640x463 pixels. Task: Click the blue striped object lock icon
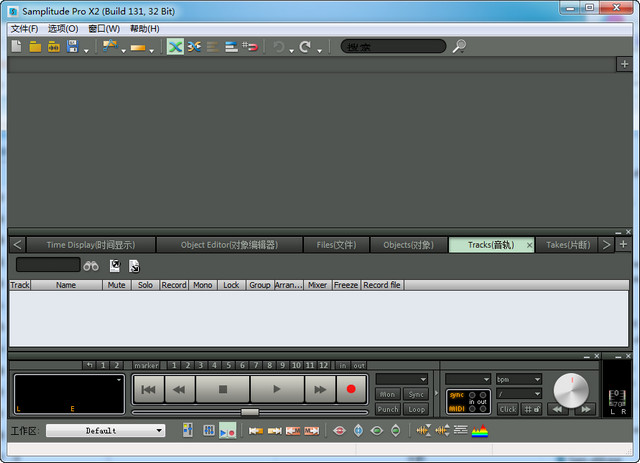[231, 47]
